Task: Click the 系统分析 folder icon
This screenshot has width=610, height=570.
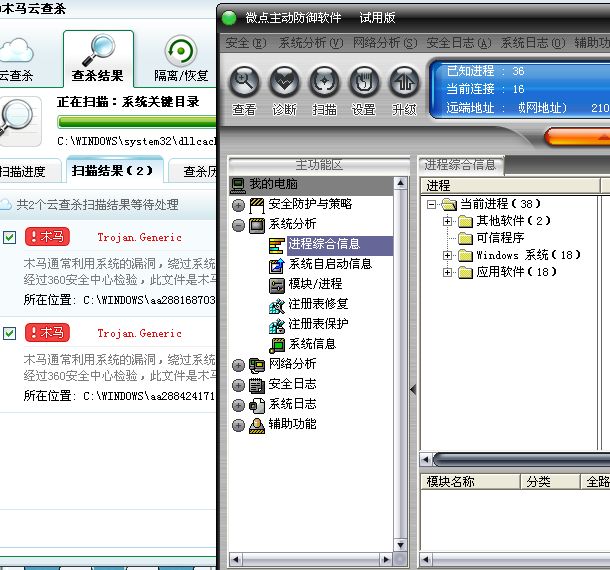Action: click(x=257, y=225)
